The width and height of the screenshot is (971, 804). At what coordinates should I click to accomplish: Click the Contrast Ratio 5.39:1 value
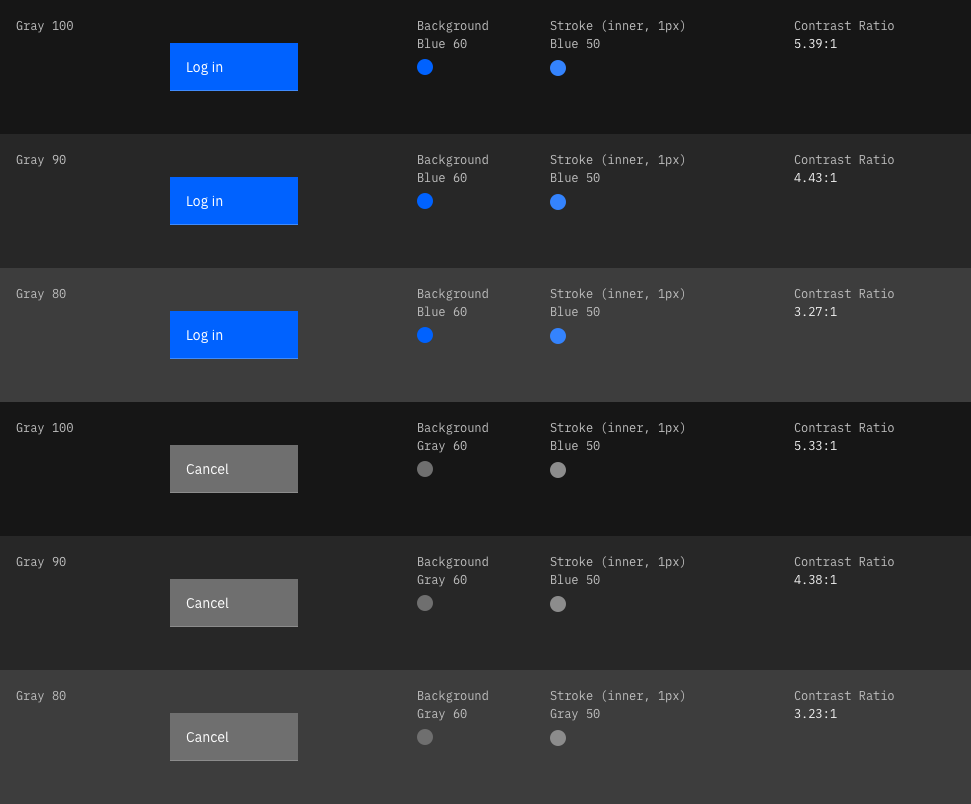pyautogui.click(x=816, y=43)
